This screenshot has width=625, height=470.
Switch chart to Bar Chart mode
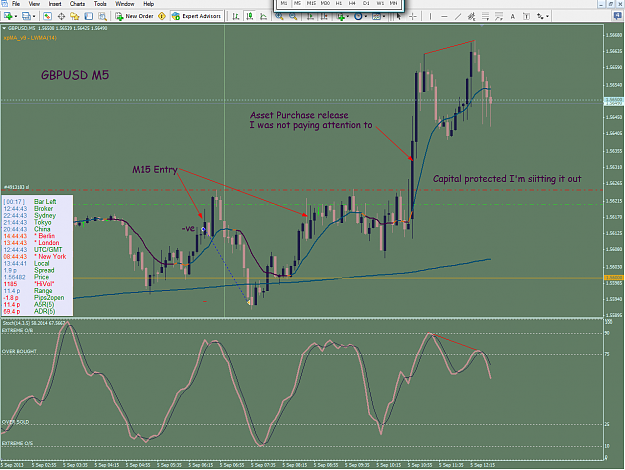click(x=236, y=16)
